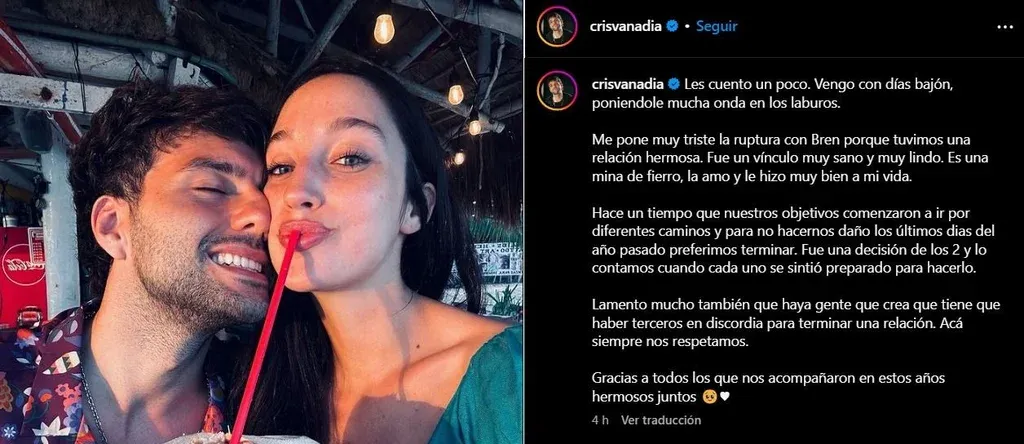Select the crisvanadia username in the caption
Image resolution: width=1024 pixels, height=444 pixels.
click(x=626, y=84)
